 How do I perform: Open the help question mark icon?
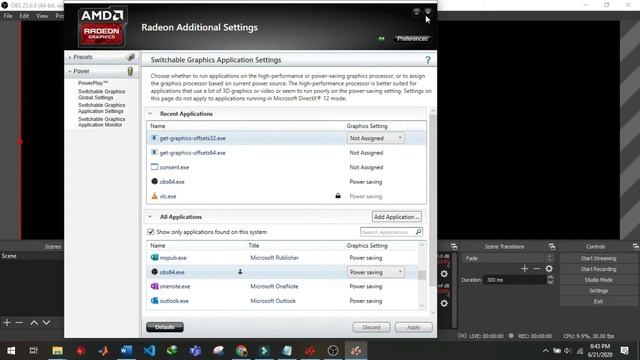coord(427,60)
